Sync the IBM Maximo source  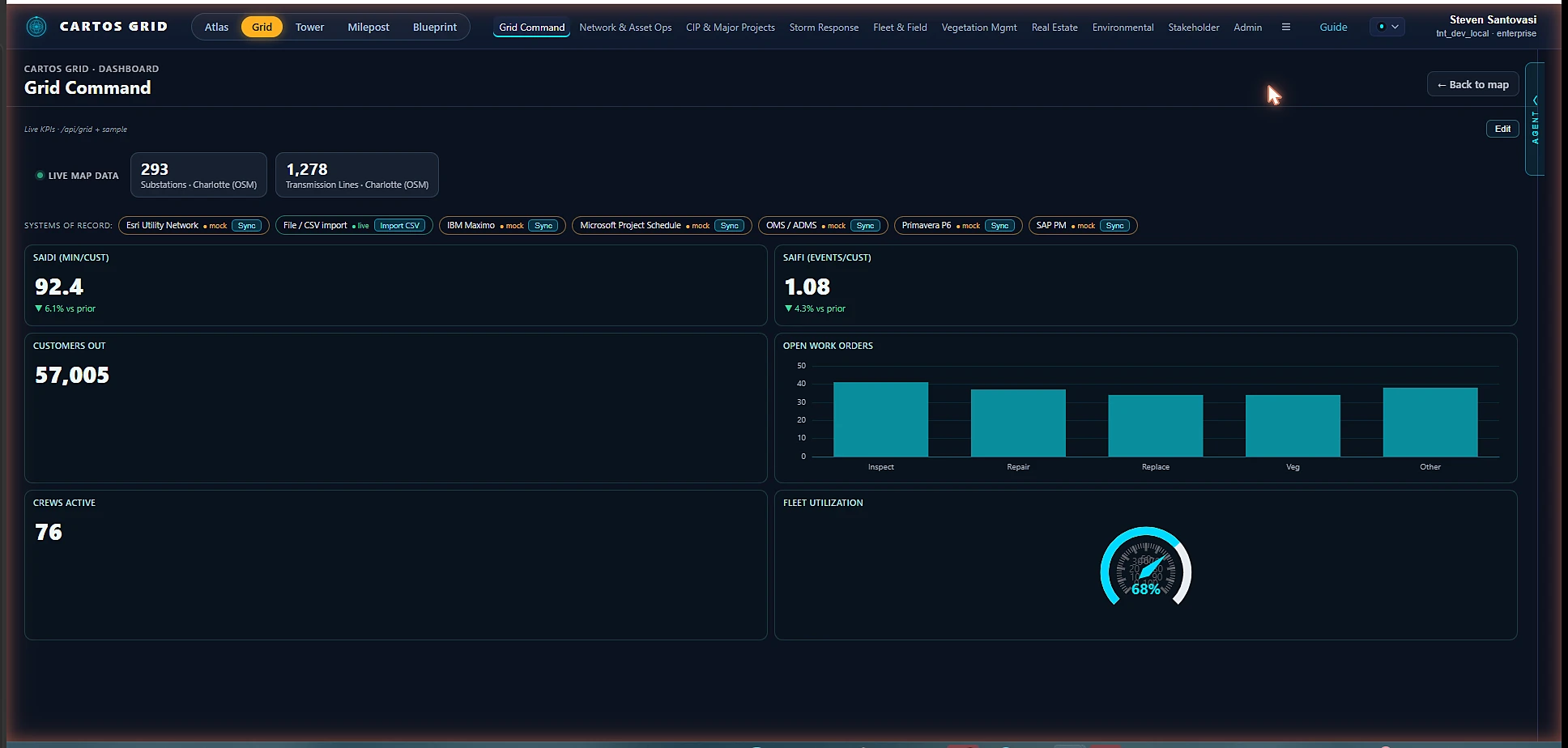click(x=543, y=226)
